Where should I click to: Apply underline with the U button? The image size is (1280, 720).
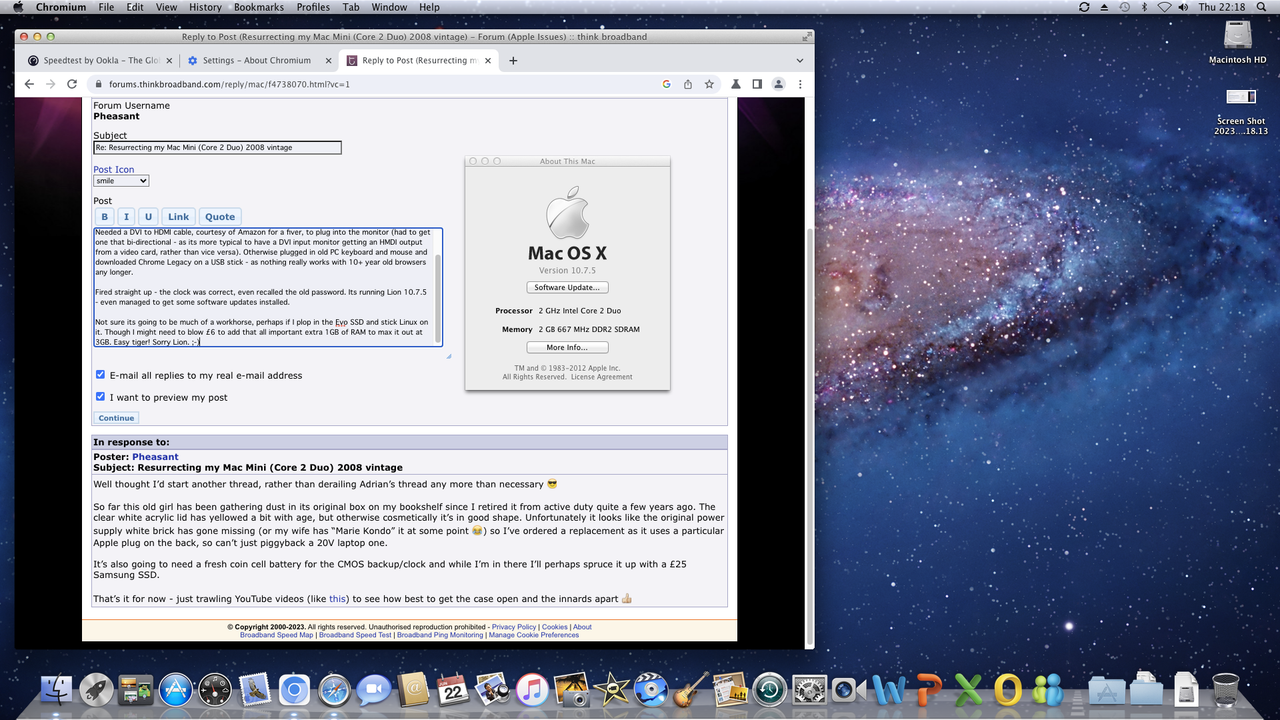pos(148,217)
